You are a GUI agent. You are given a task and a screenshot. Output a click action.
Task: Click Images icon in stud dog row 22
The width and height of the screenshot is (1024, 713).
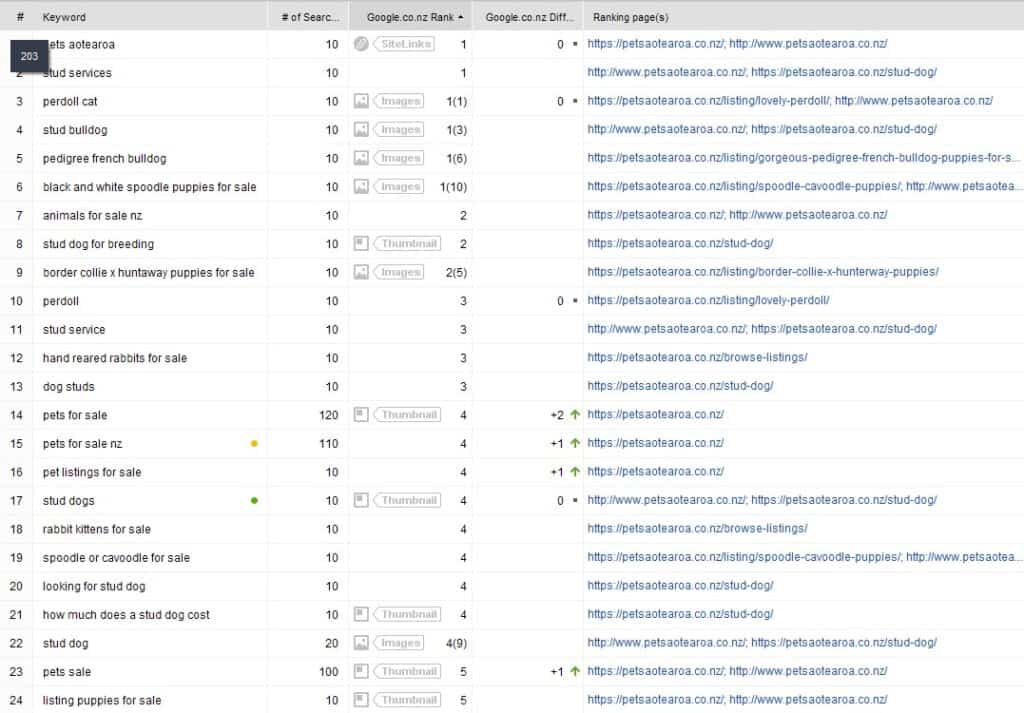tap(361, 643)
